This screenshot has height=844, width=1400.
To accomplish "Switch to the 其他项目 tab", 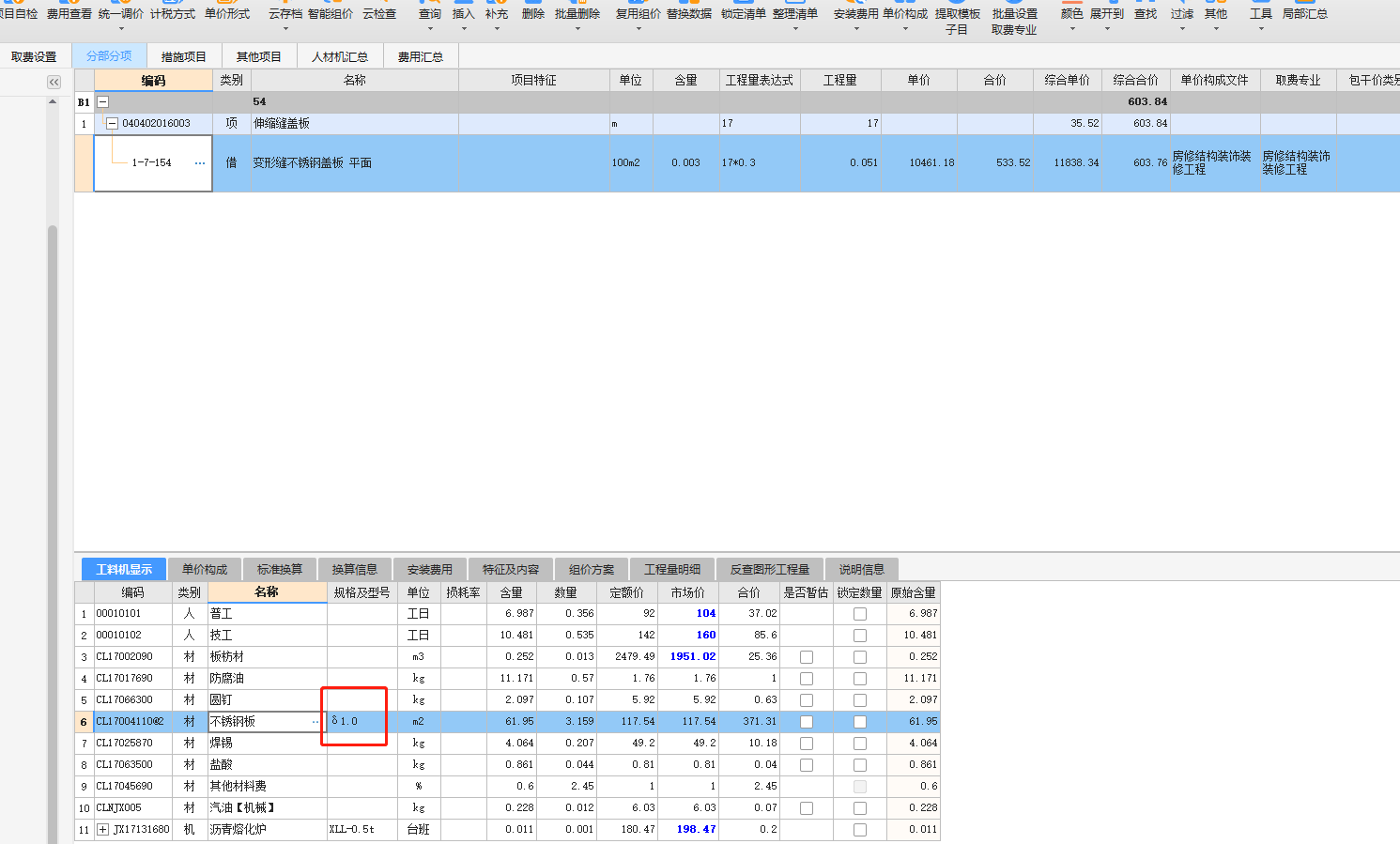I will tap(259, 56).
